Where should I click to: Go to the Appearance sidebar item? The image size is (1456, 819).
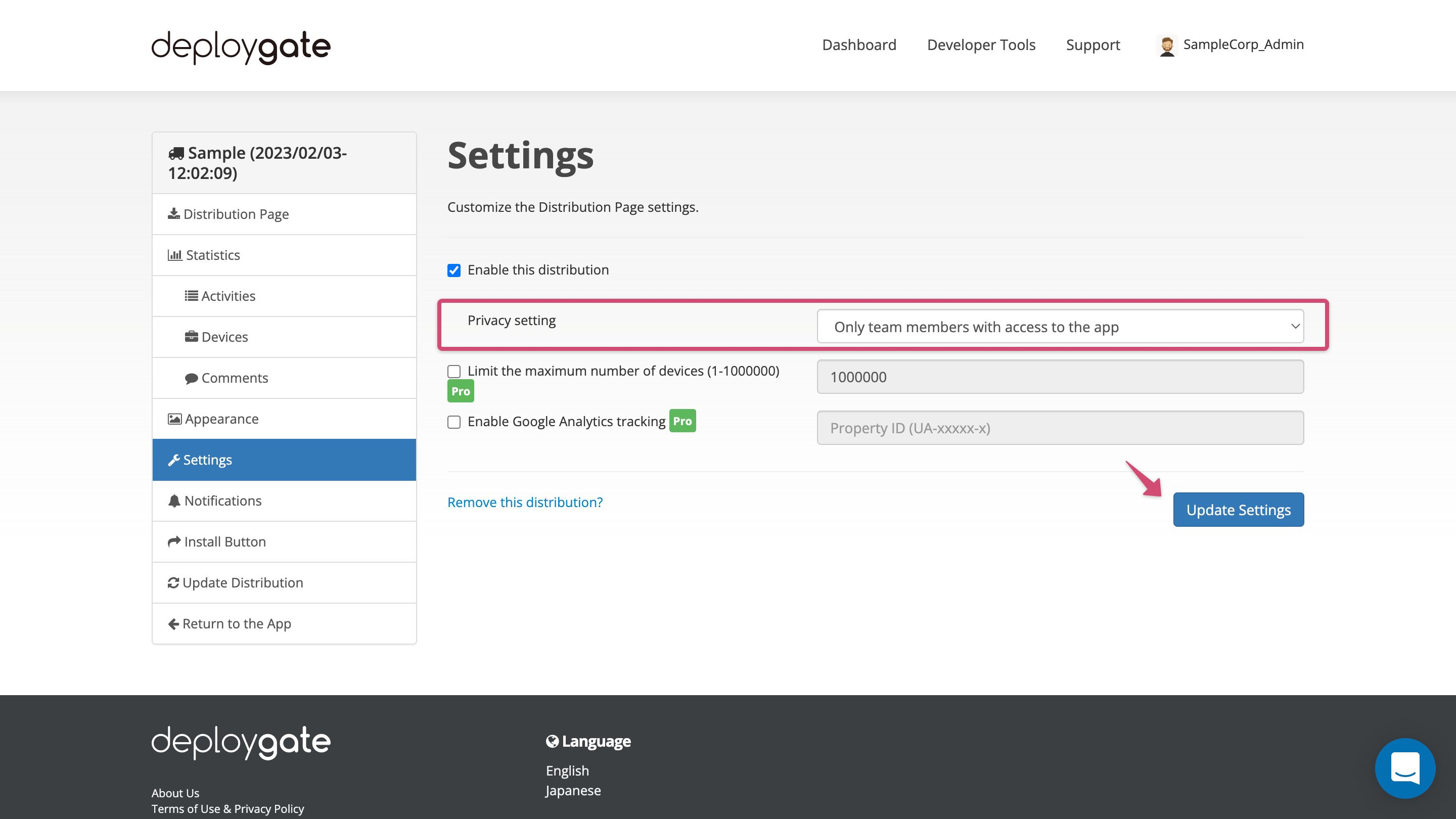point(221,419)
